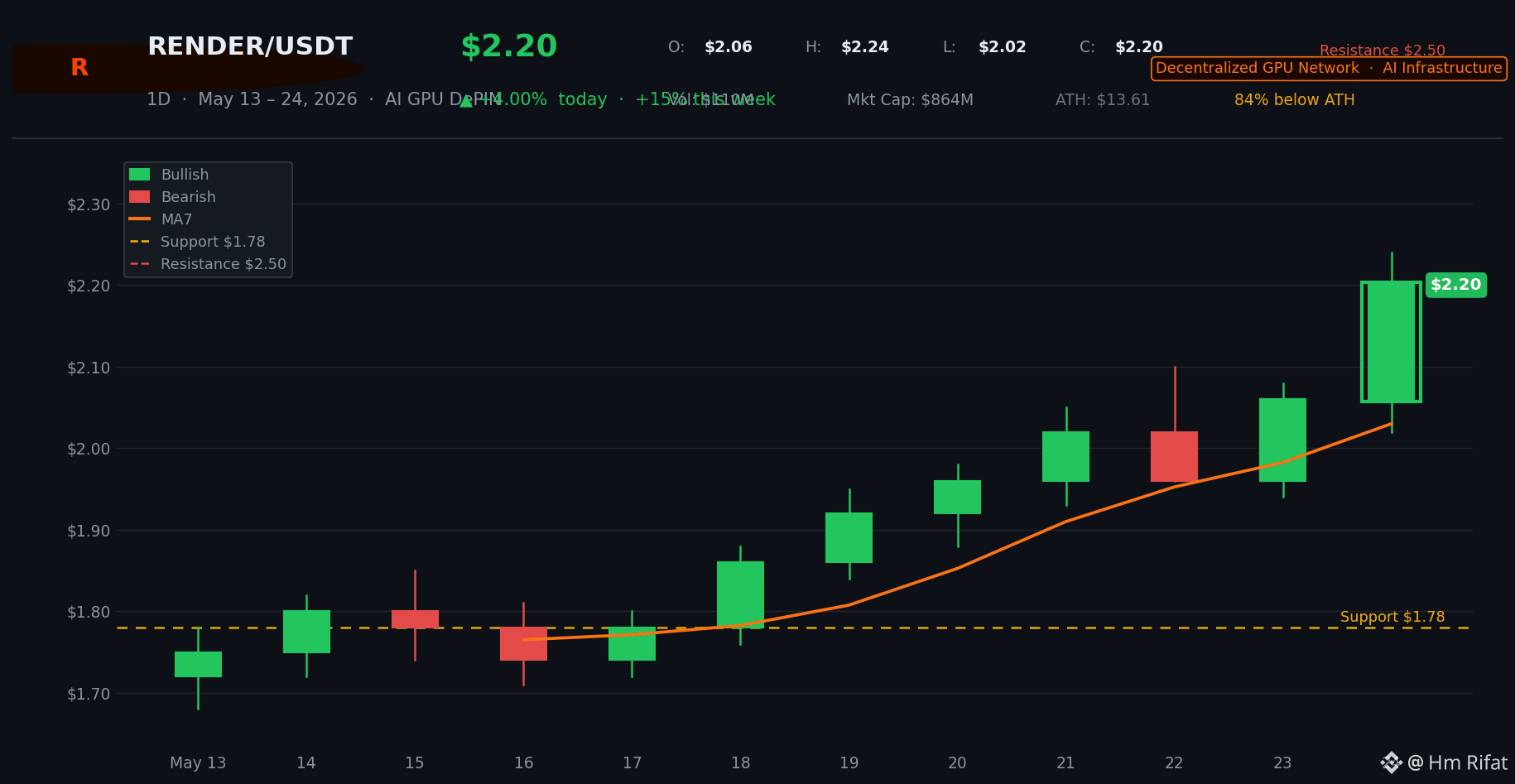
Task: Select the red candle for May 16
Action: (523, 643)
